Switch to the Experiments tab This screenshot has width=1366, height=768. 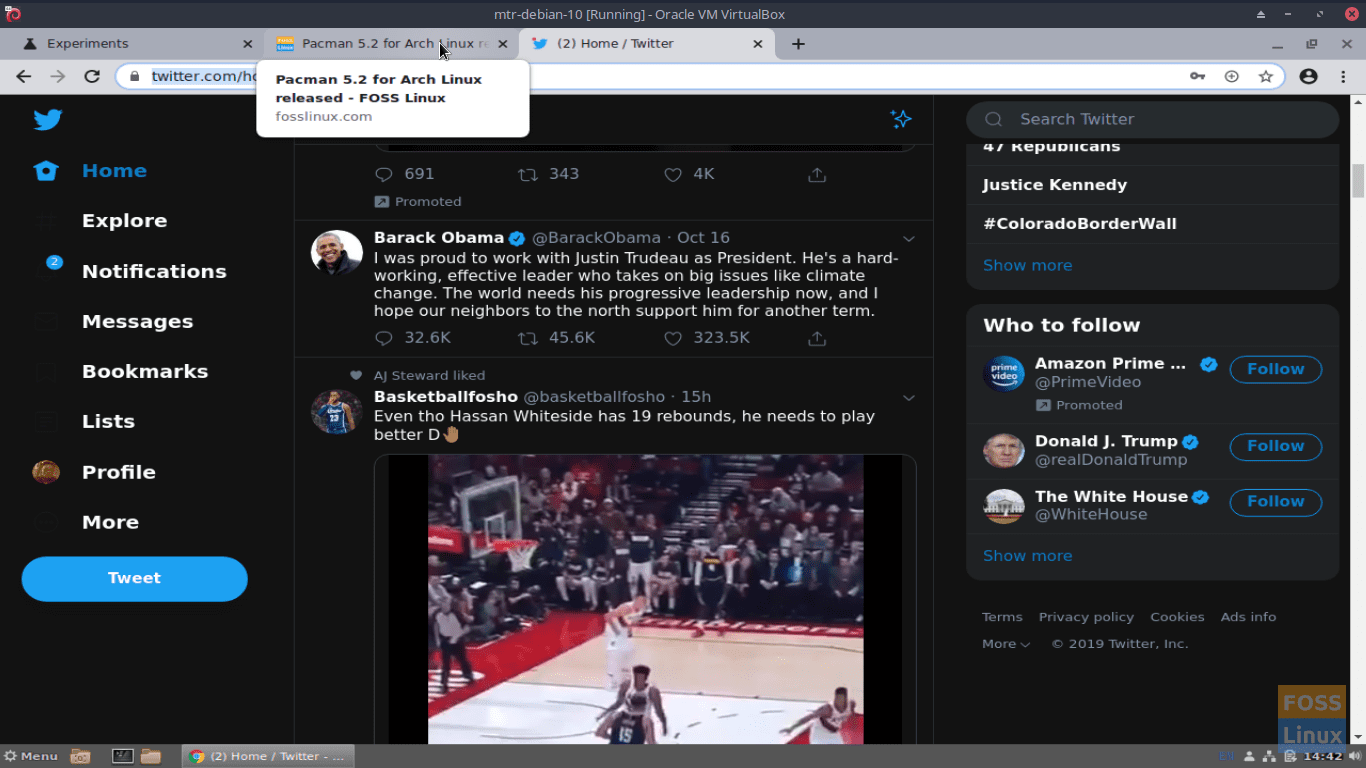click(140, 44)
